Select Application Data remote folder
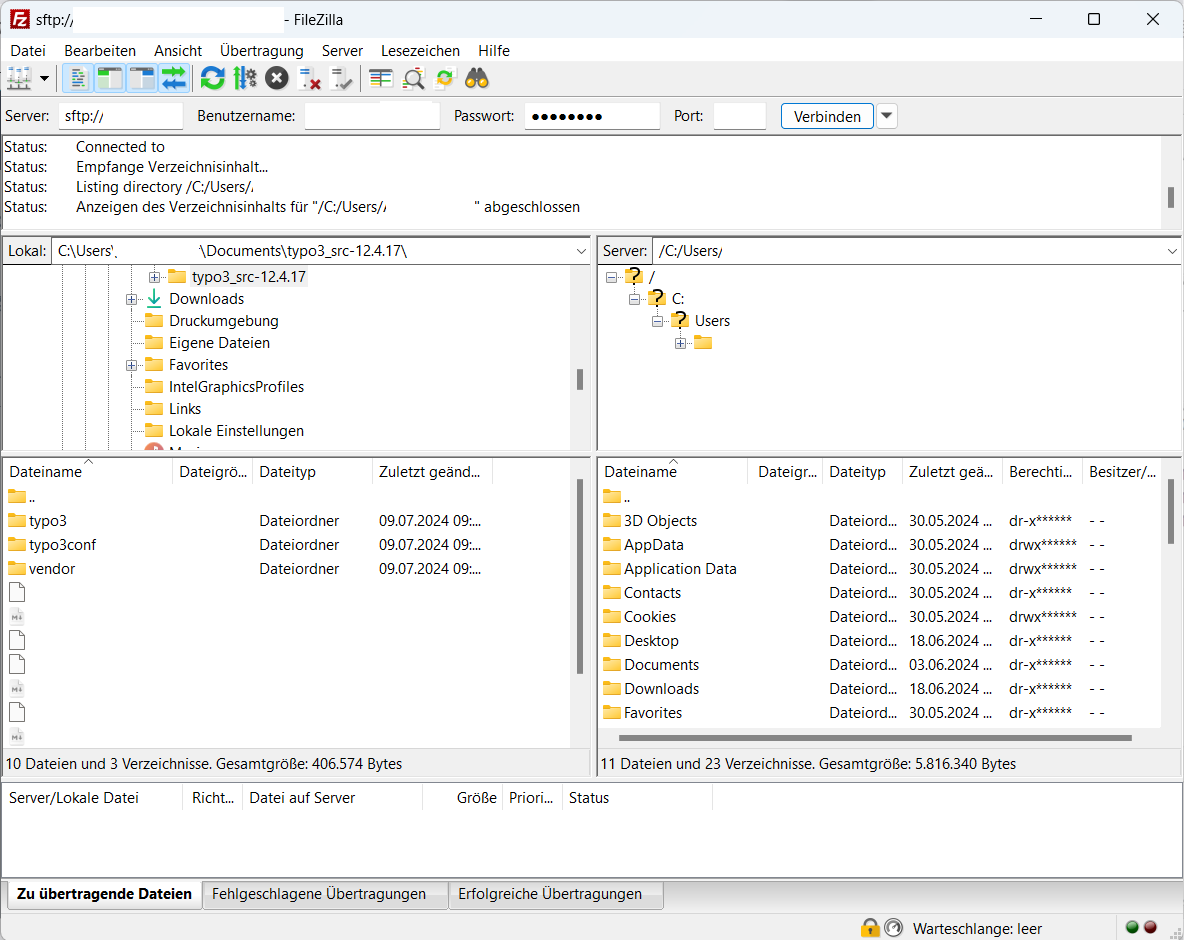 click(680, 569)
